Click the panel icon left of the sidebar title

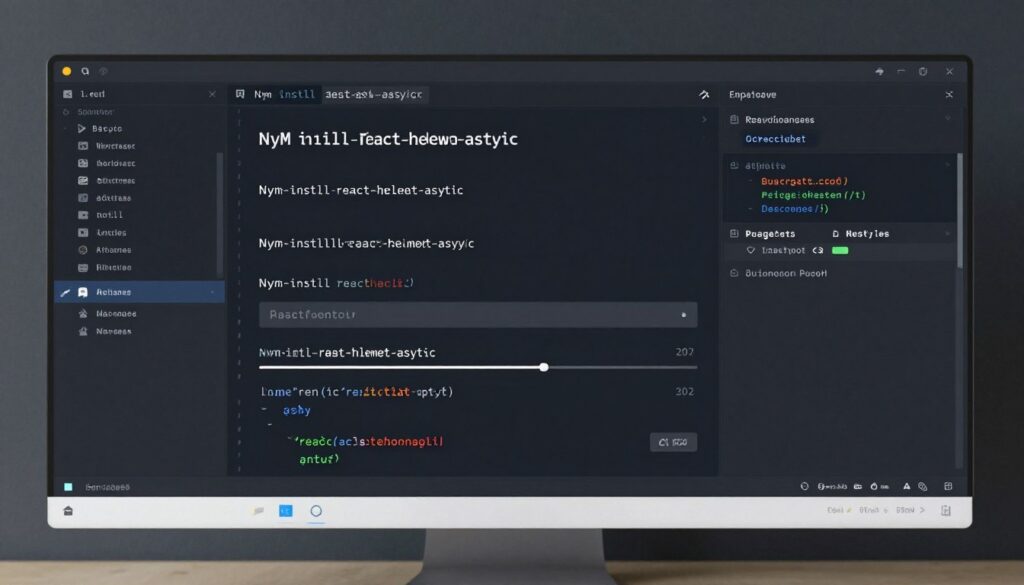click(67, 94)
